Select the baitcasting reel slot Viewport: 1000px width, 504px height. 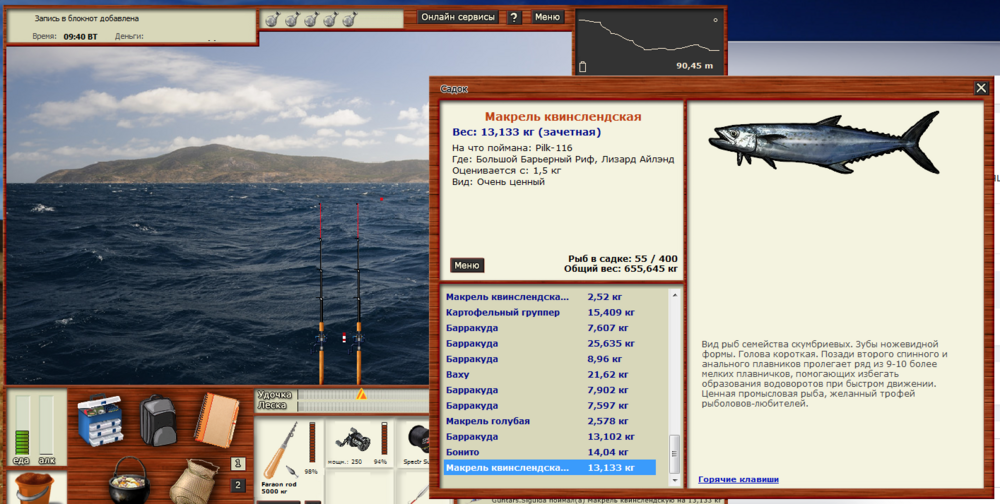tap(353, 445)
